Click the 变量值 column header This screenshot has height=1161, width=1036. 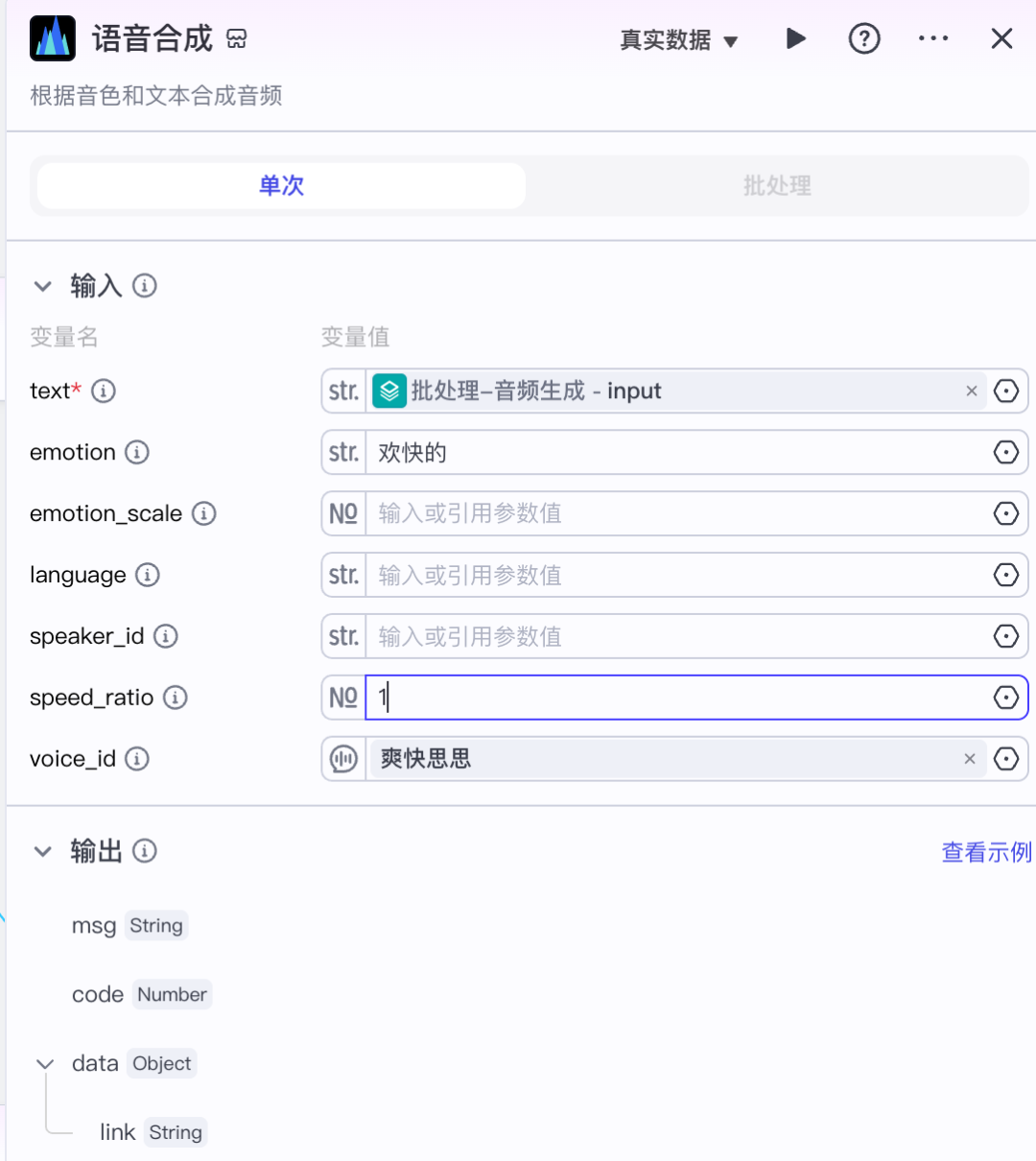pos(355,337)
